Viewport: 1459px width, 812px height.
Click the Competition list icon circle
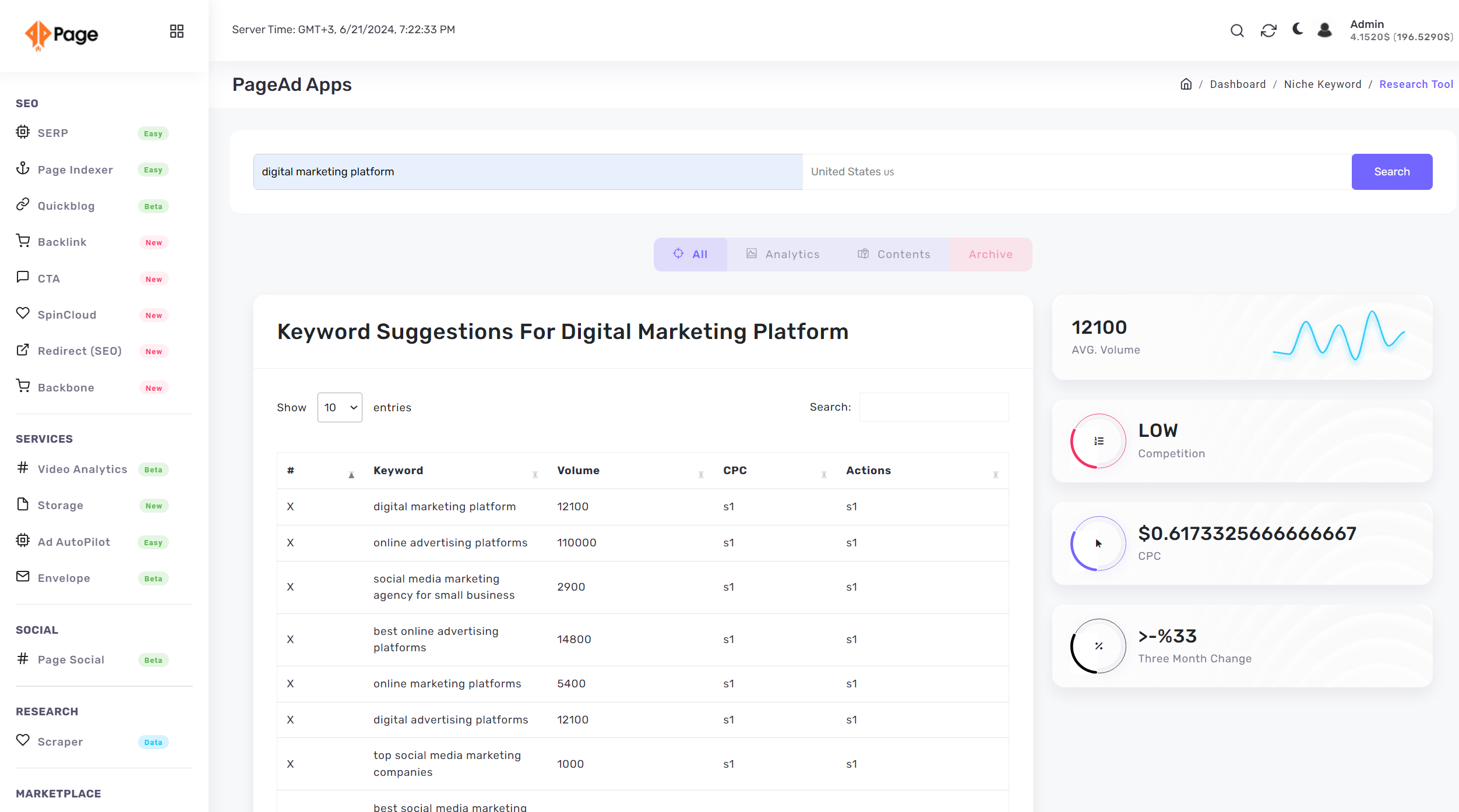(1098, 441)
